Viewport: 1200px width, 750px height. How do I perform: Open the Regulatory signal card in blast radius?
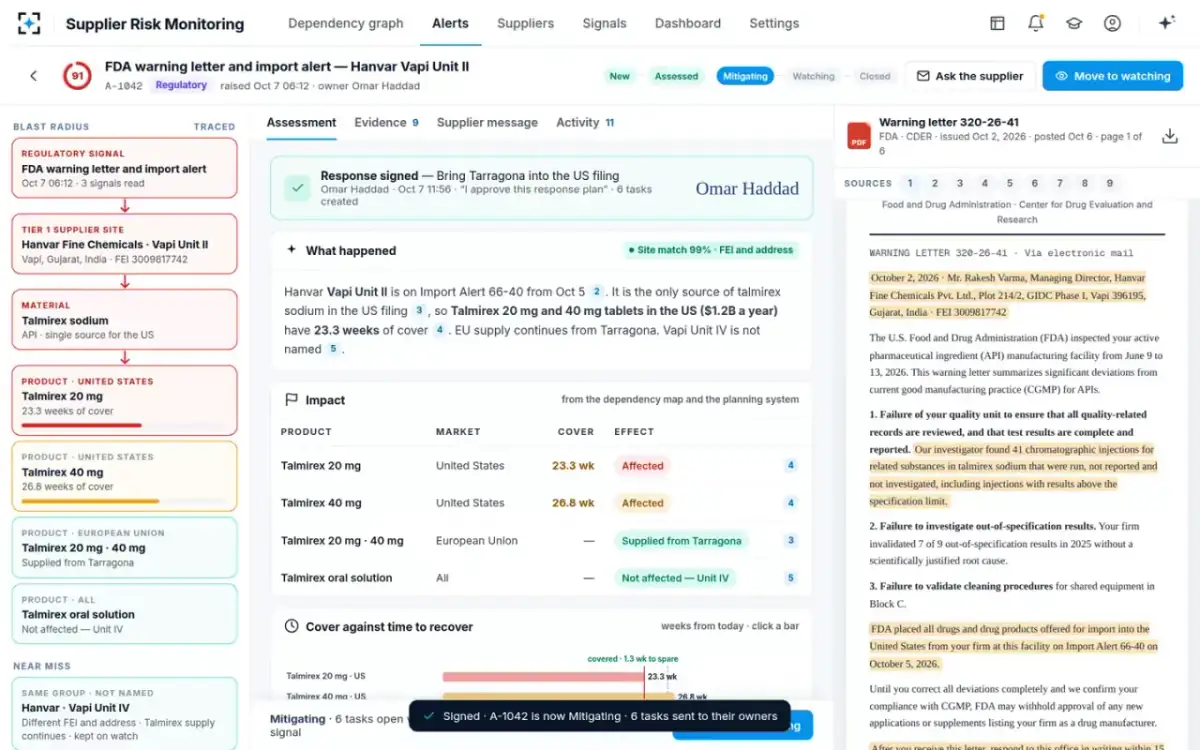pos(124,168)
